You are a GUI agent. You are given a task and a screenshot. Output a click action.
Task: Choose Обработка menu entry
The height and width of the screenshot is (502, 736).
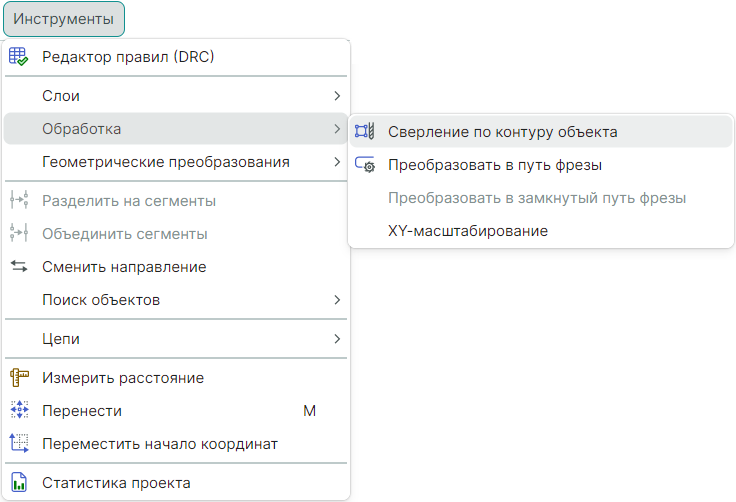[82, 129]
